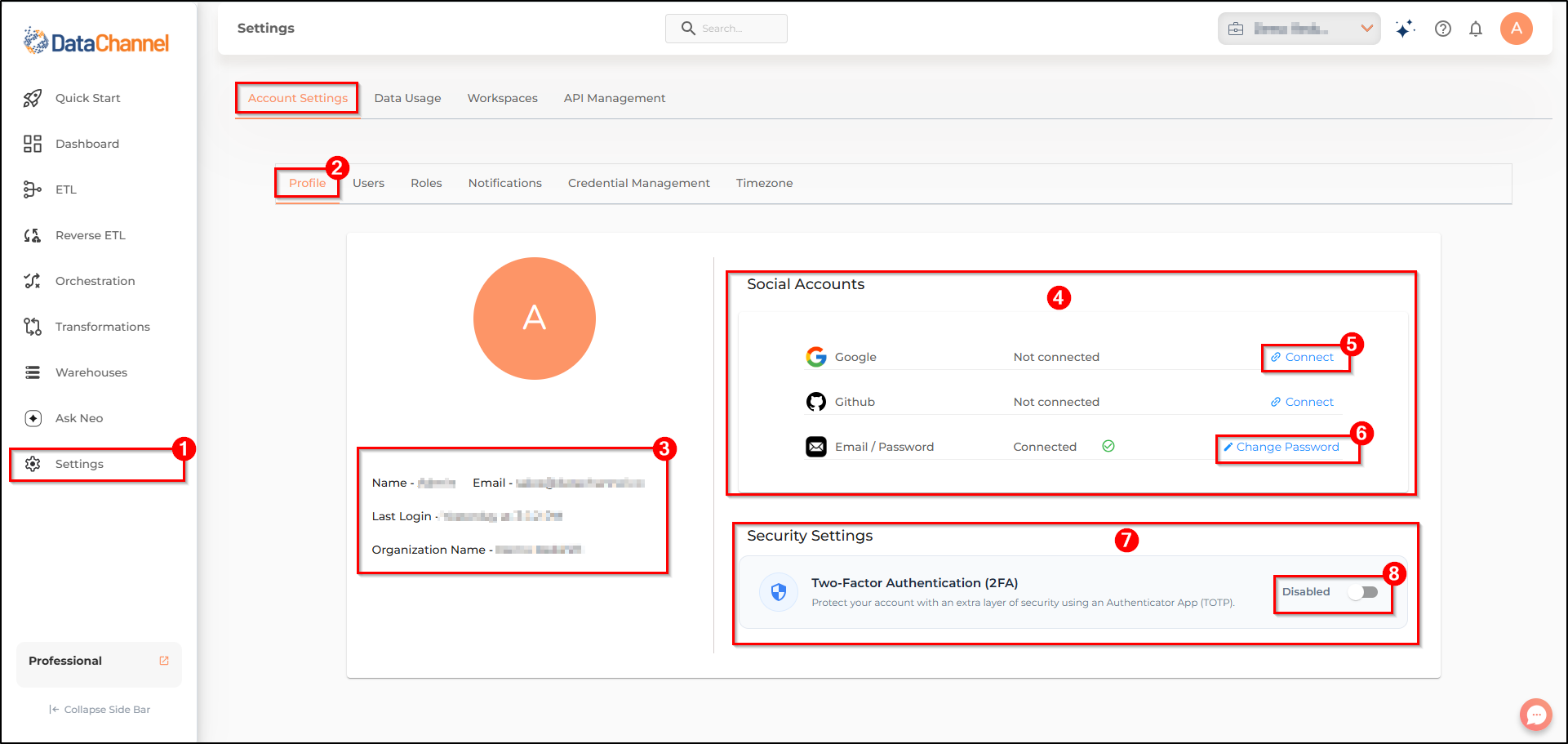Image resolution: width=1568 pixels, height=744 pixels.
Task: Select the Profile sub-tab
Action: pos(308,183)
